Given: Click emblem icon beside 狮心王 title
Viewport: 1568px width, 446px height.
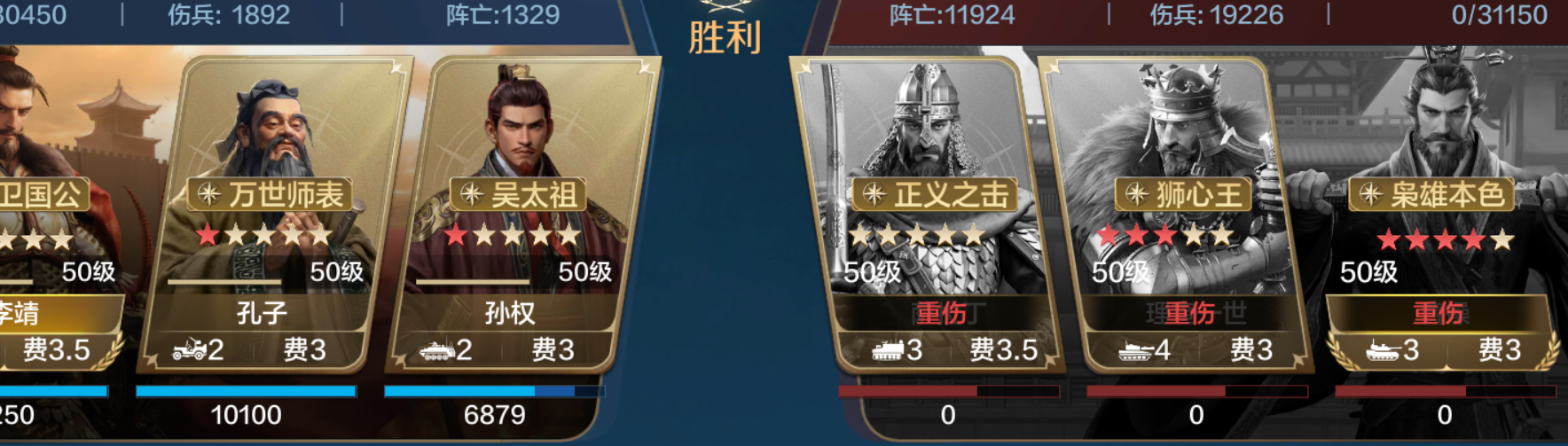Looking at the screenshot, I should [x=1136, y=194].
